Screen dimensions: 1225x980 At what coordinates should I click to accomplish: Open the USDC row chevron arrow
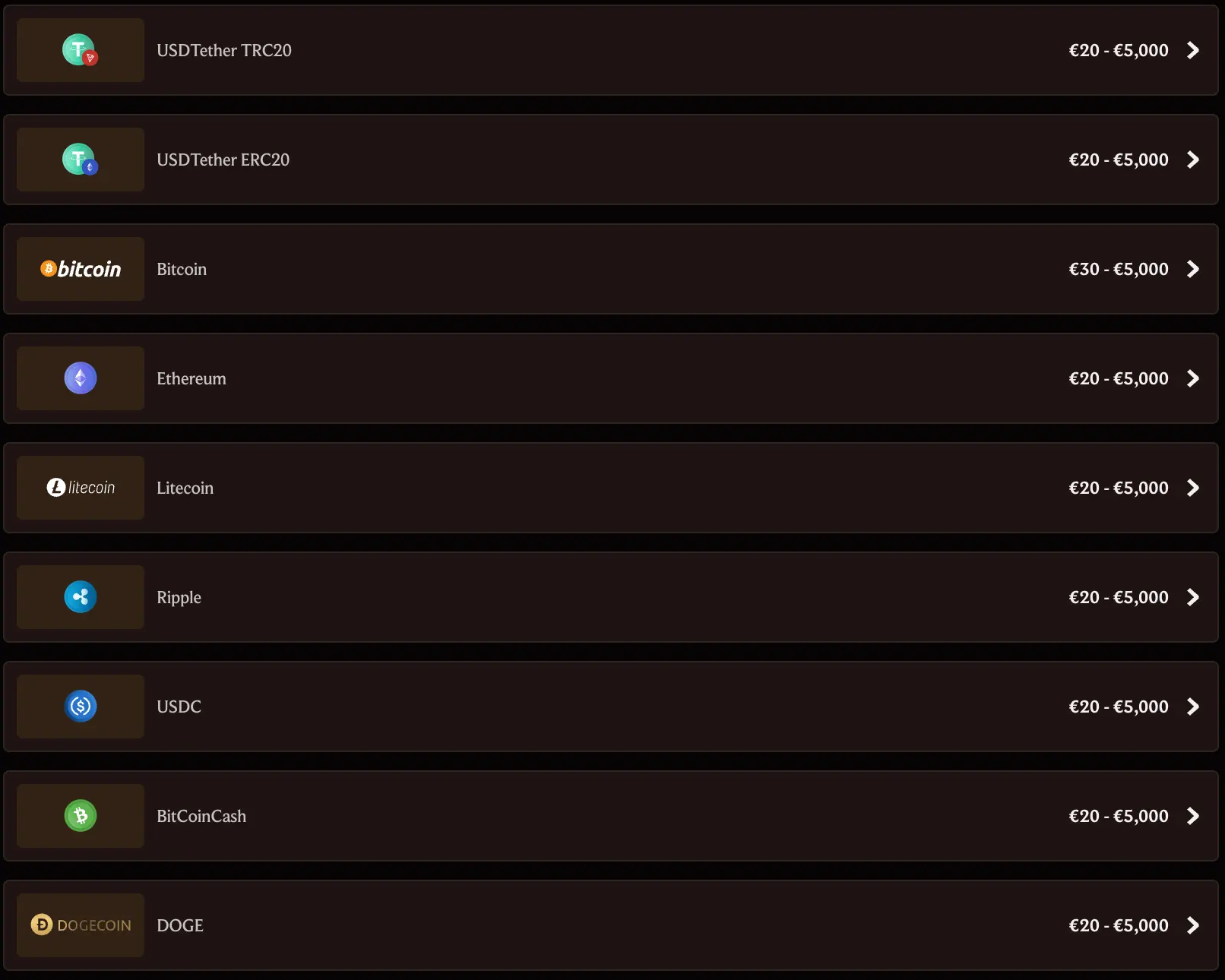tap(1193, 707)
